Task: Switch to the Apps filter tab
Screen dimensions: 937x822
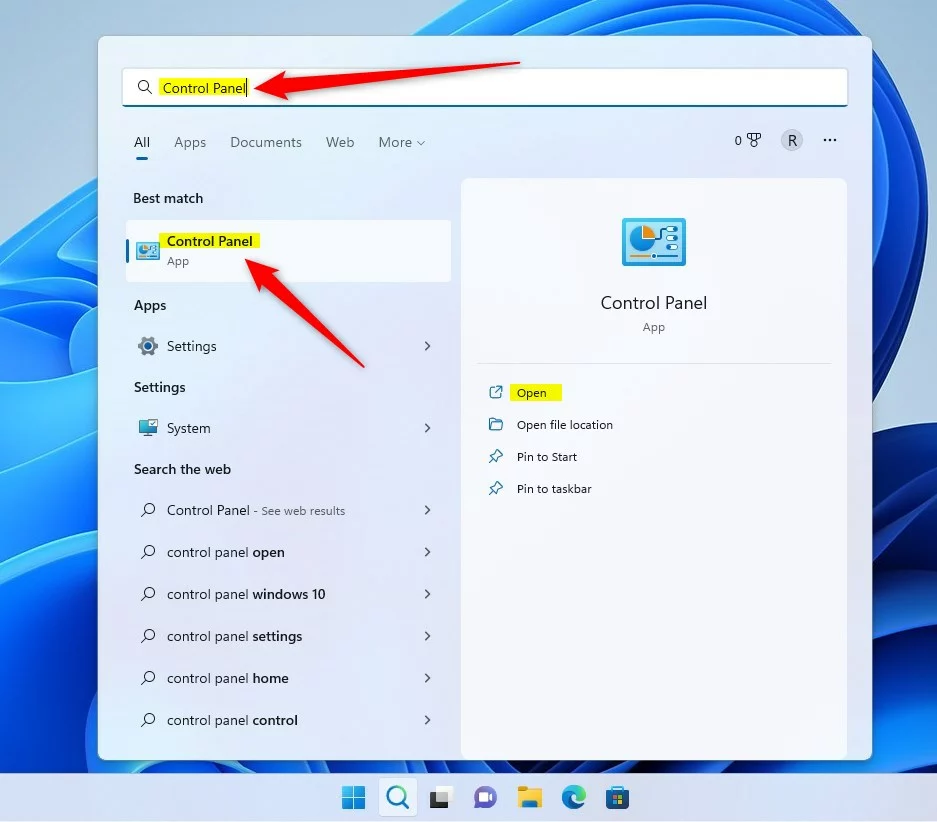Action: click(190, 142)
